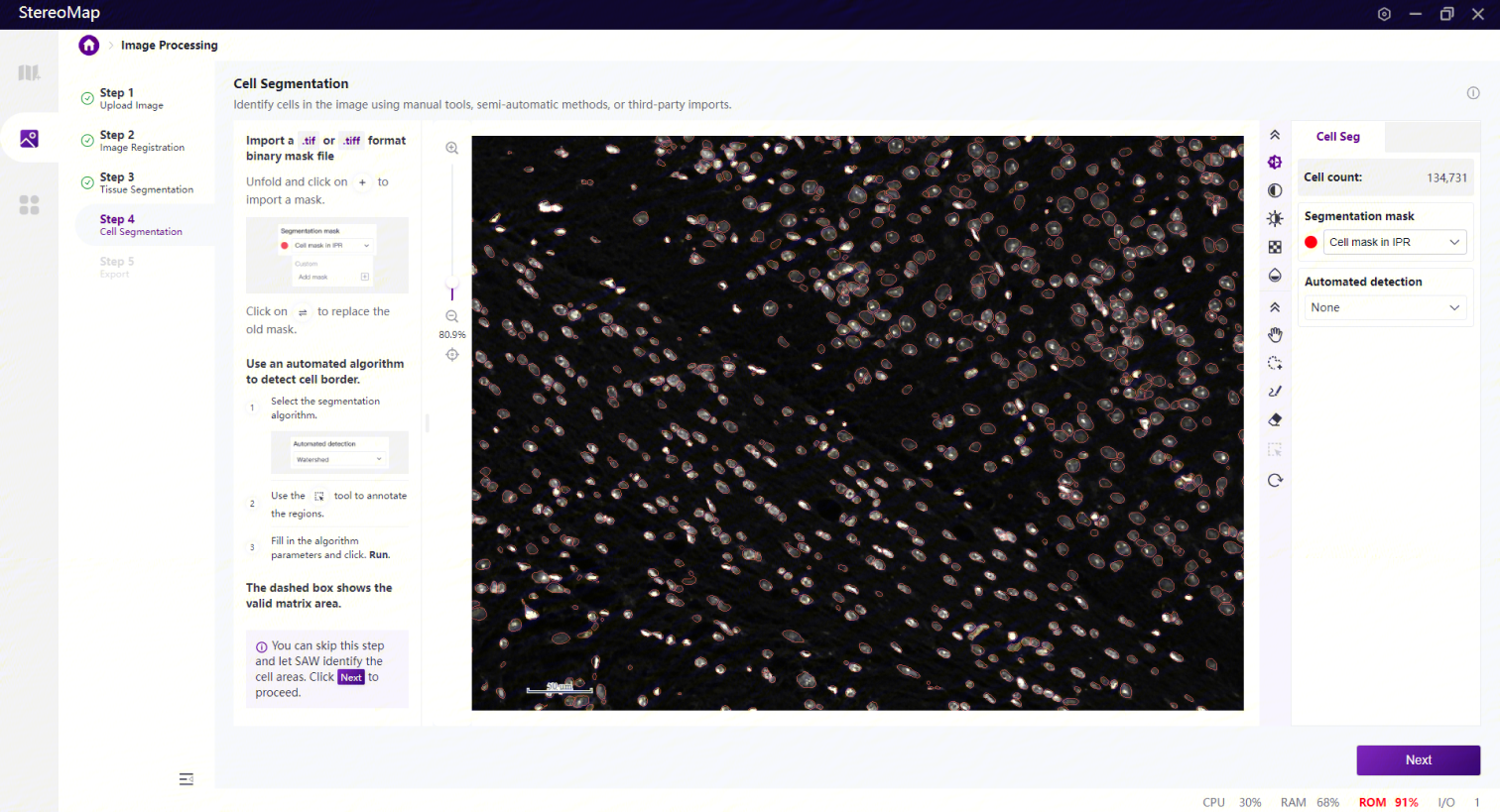Collapse the lower editing toolbar
Viewport: 1500px width, 812px height.
point(1275,307)
